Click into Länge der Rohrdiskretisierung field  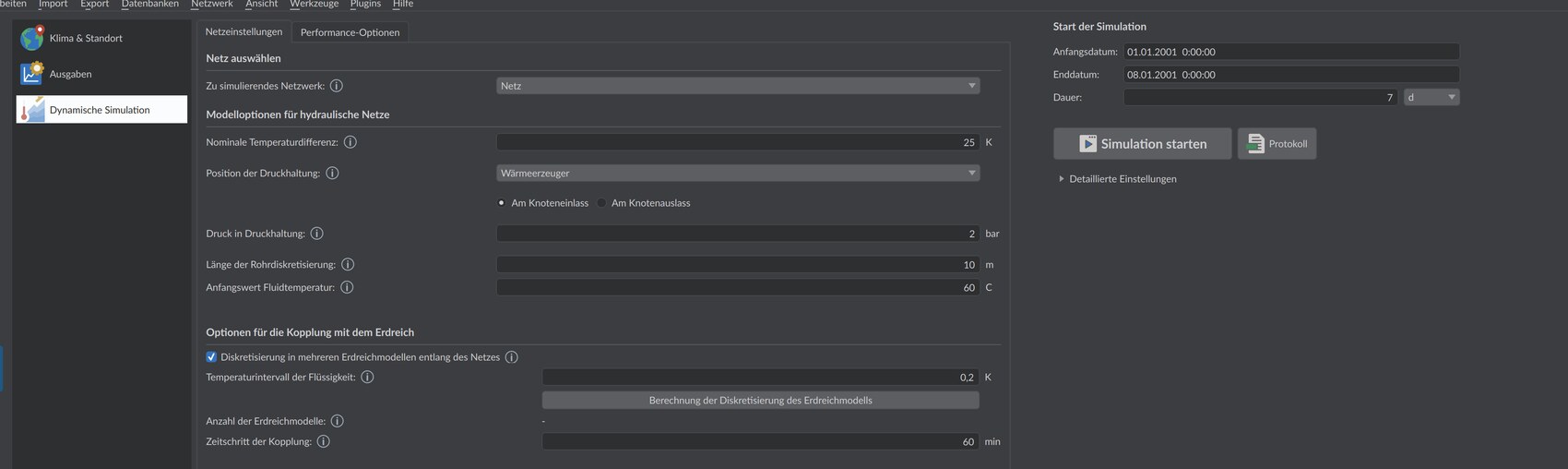coord(738,264)
